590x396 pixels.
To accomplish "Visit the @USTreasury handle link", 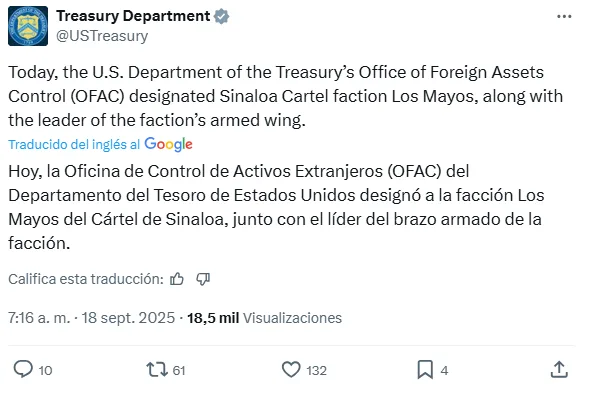I will tap(102, 36).
